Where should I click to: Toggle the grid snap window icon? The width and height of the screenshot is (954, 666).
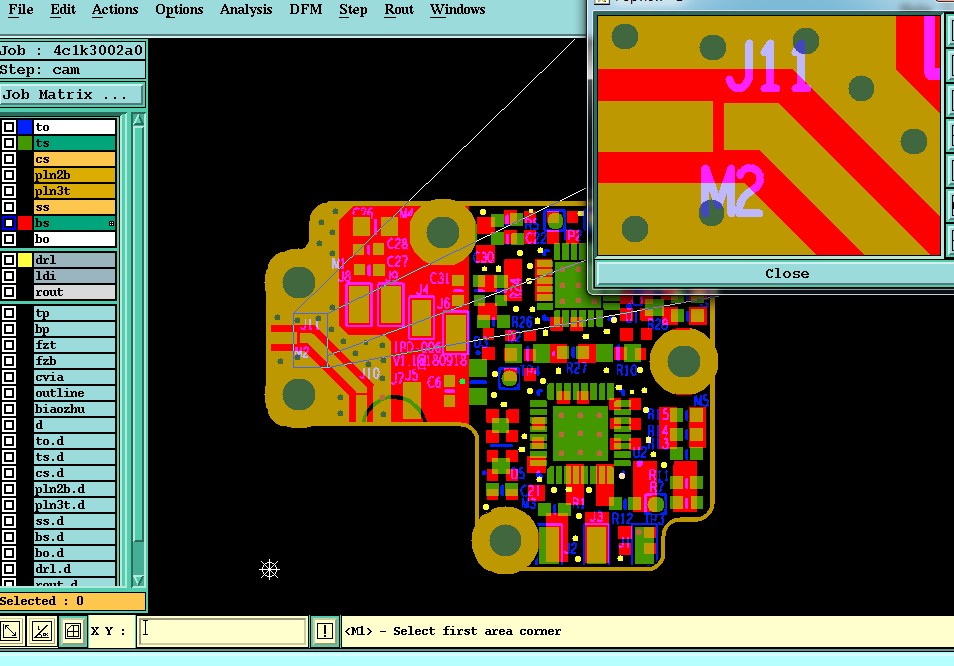pos(72,631)
